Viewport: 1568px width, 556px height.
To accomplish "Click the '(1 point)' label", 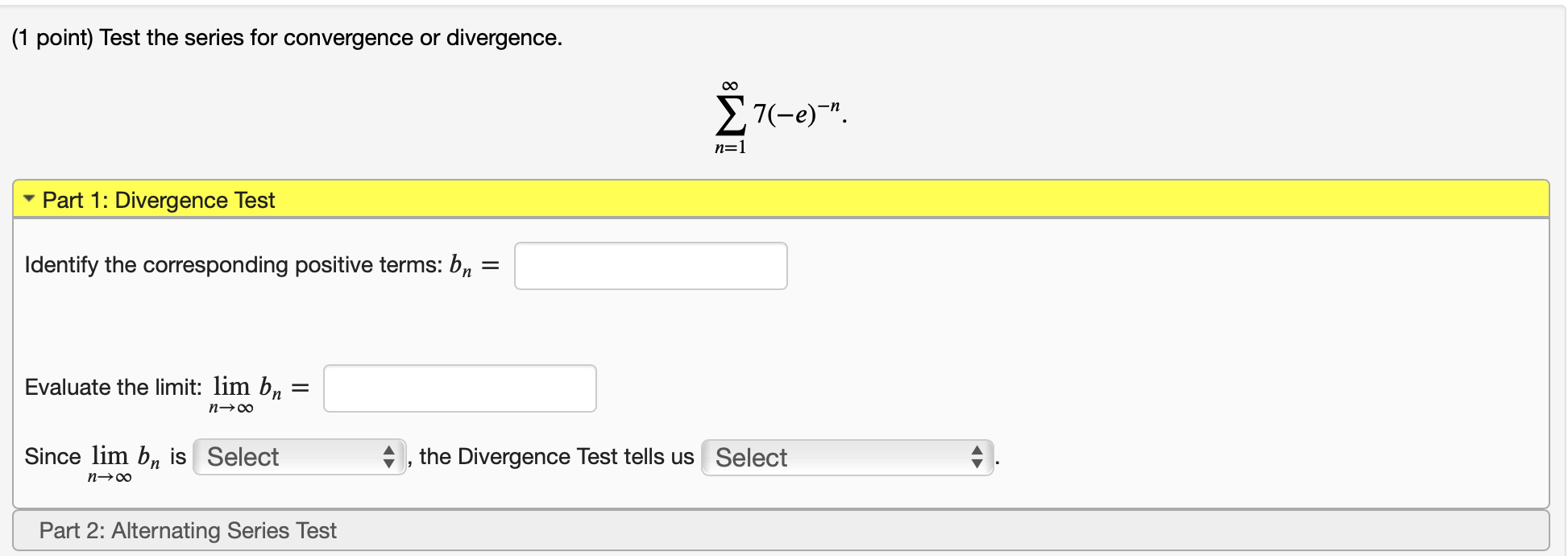I will point(52,38).
